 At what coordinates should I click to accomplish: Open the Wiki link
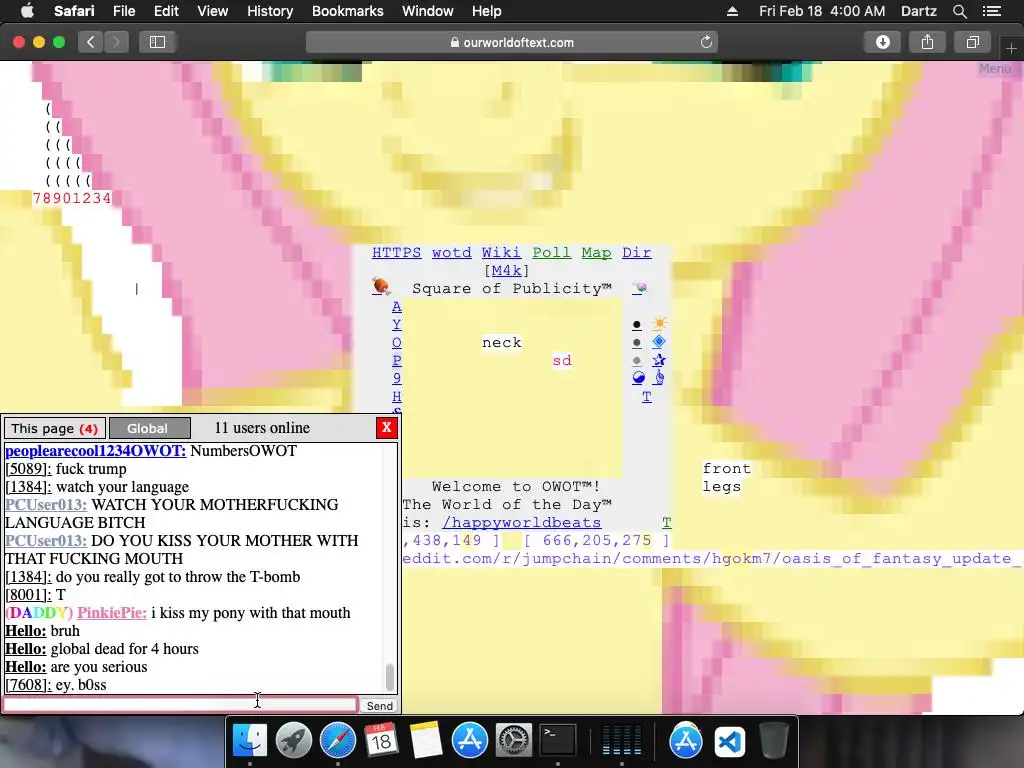pos(501,253)
